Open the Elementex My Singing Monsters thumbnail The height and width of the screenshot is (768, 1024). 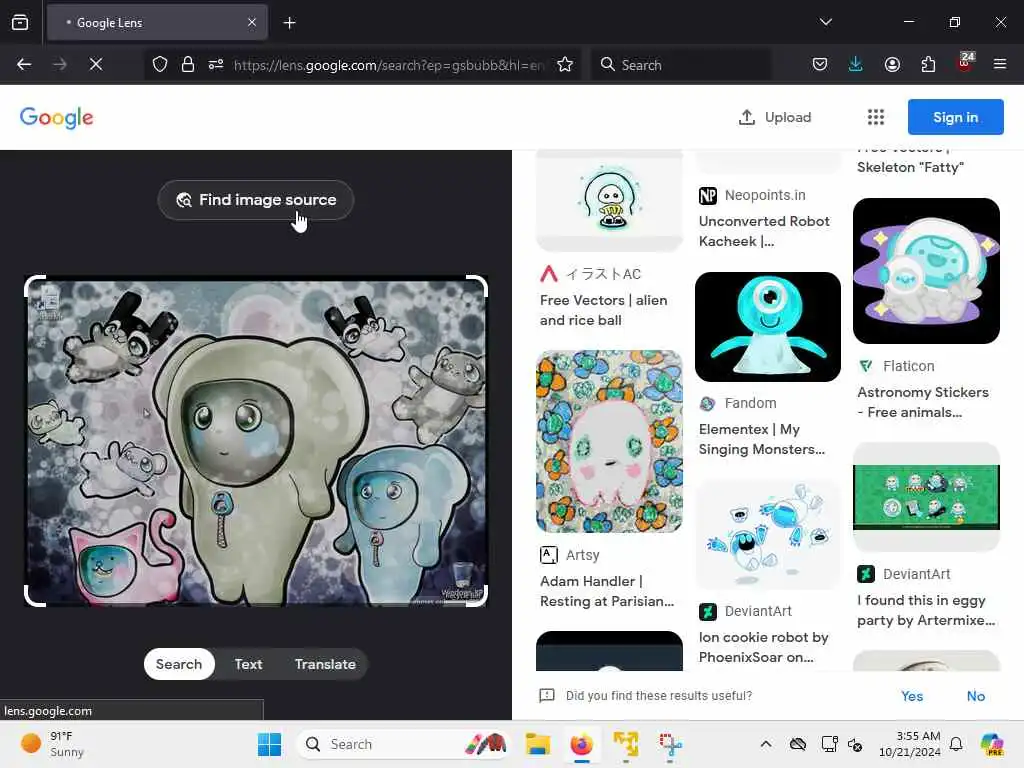point(768,327)
